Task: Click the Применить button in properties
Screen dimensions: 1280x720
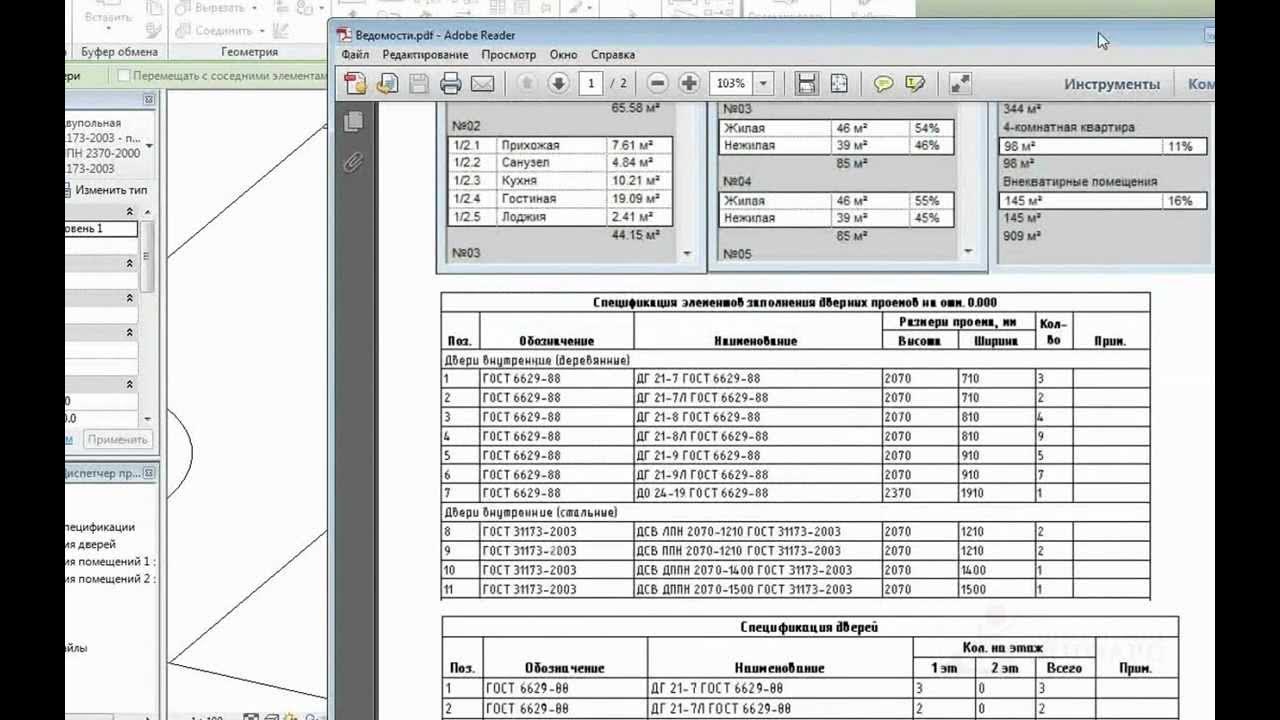Action: pos(117,439)
